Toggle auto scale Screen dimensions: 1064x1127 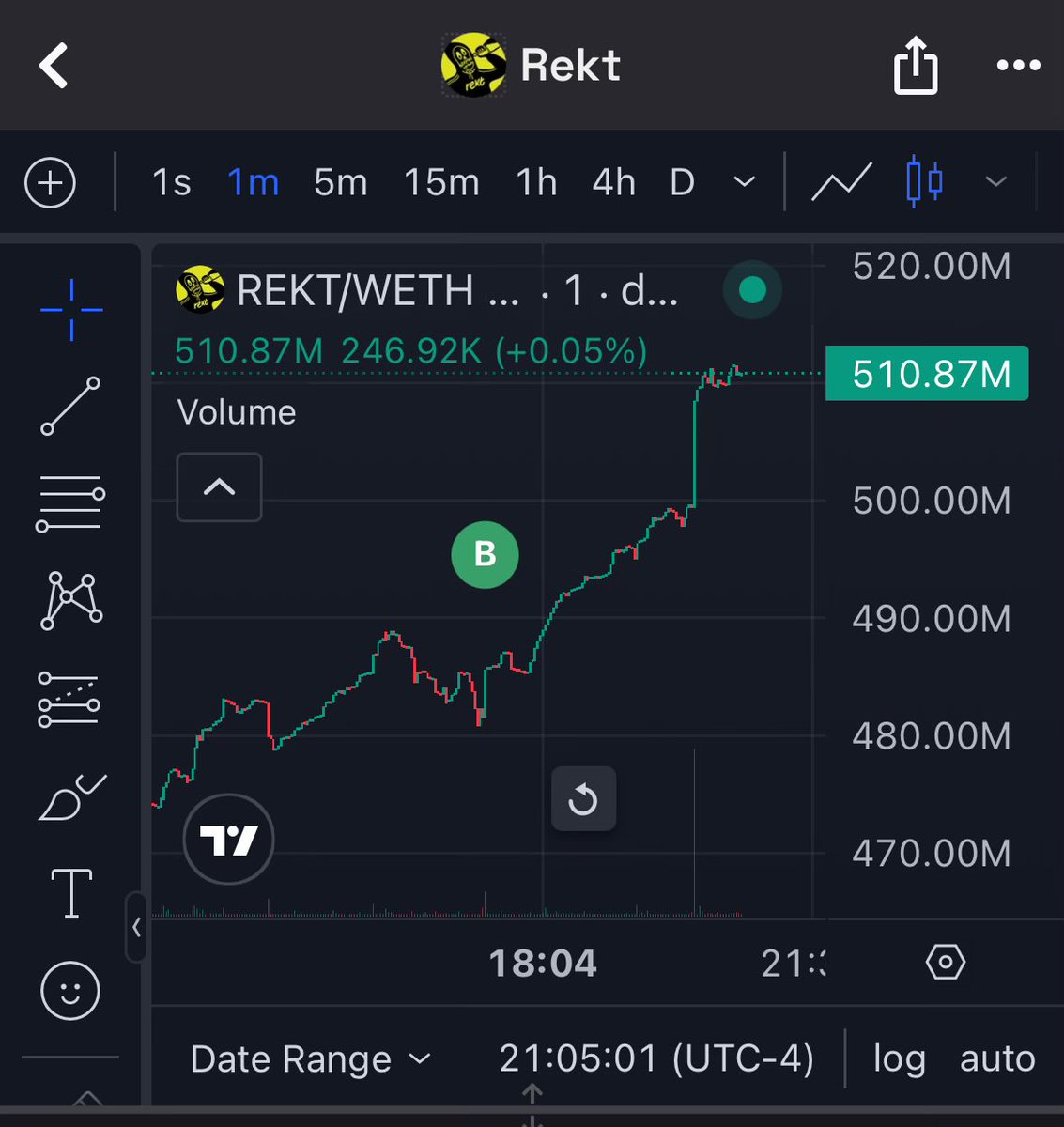click(997, 1059)
